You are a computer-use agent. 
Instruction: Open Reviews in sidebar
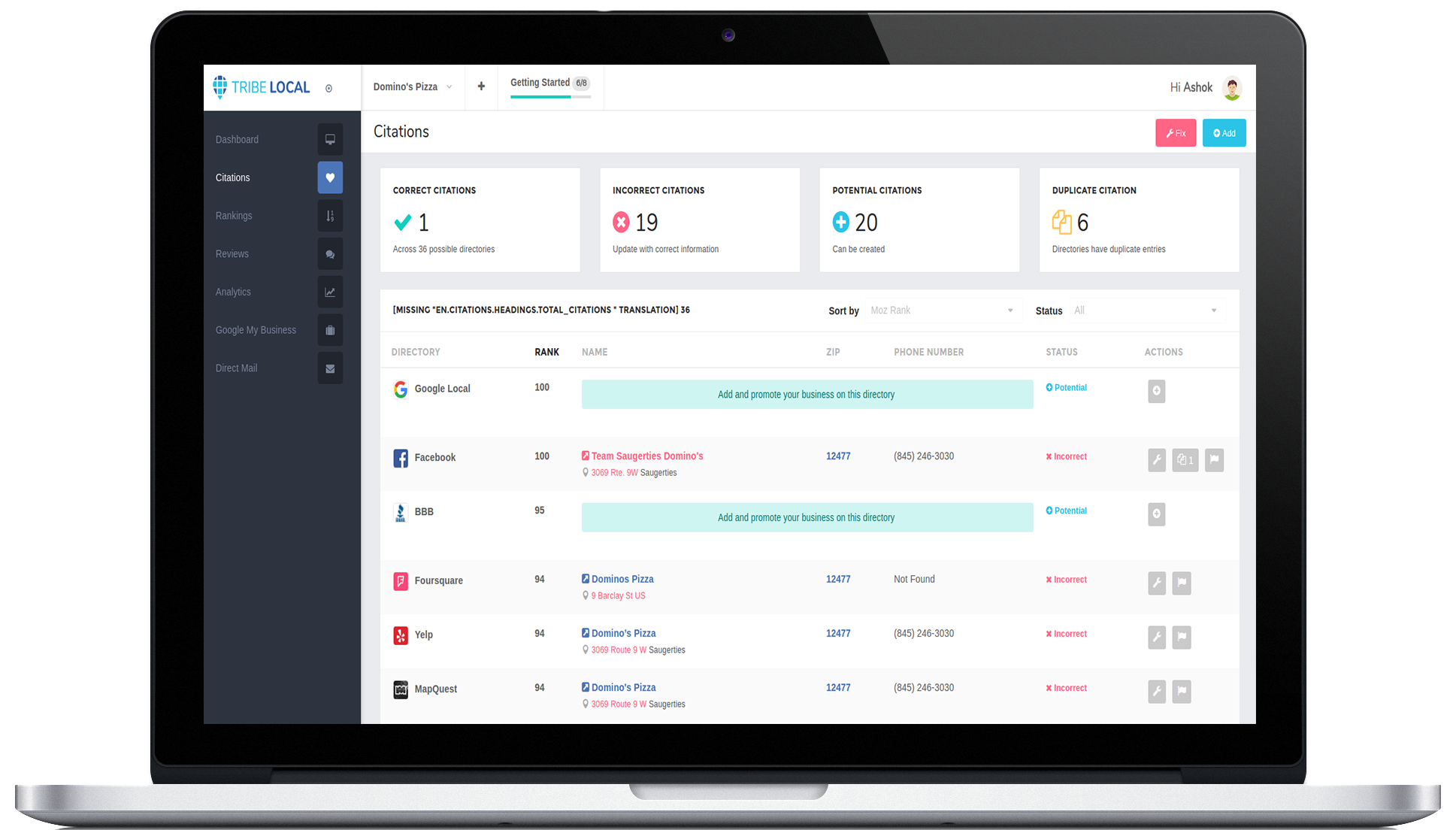pyautogui.click(x=232, y=254)
